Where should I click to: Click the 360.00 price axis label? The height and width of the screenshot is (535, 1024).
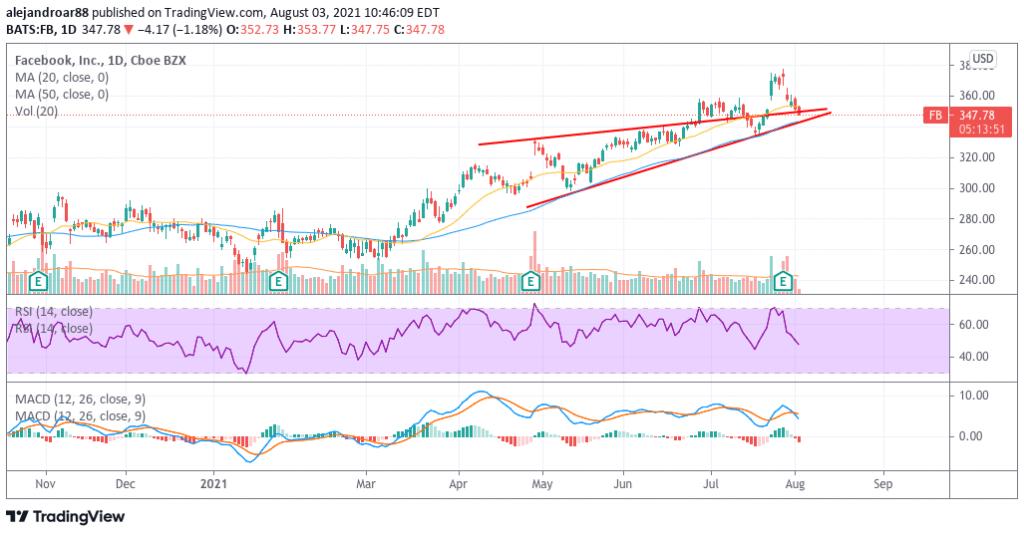[x=976, y=95]
